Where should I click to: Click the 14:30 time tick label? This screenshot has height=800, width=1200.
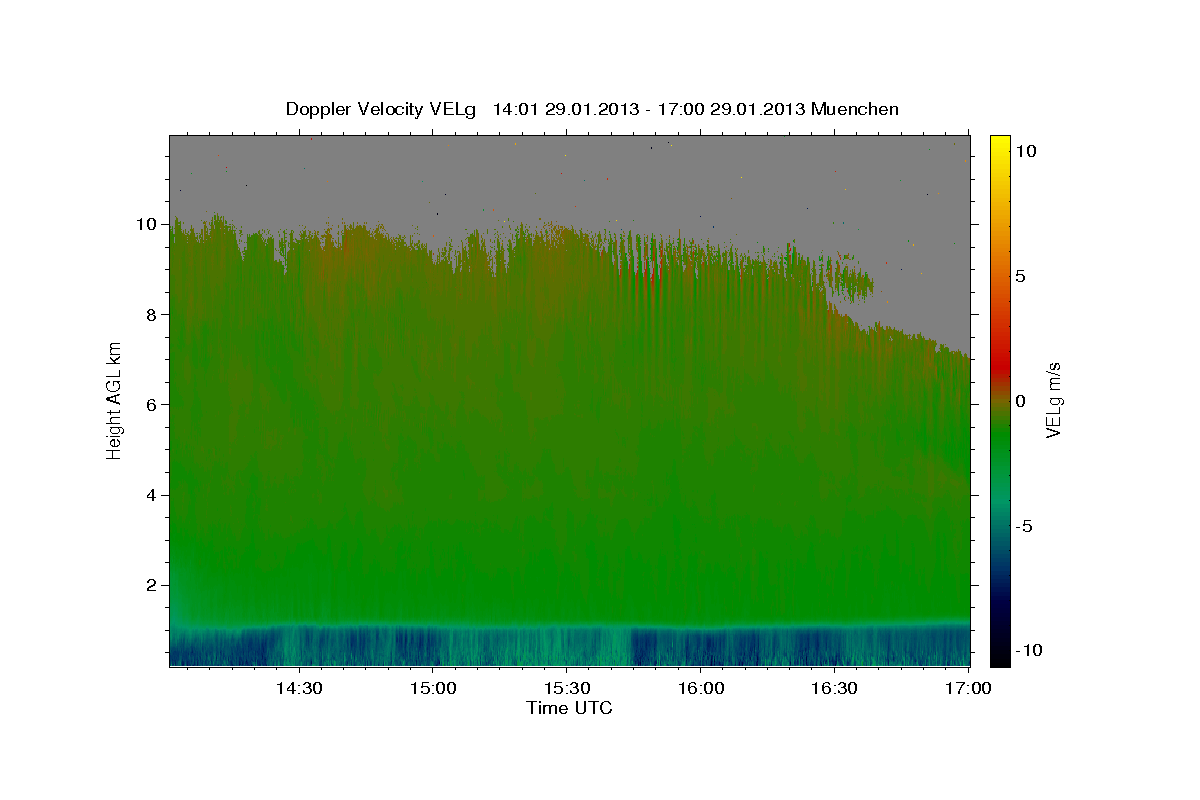(298, 688)
